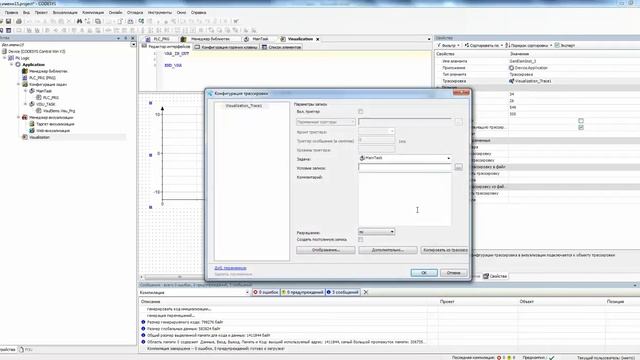Open the Sort by dropdown in properties panel
The width and height of the screenshot is (640, 360).
(483, 45)
